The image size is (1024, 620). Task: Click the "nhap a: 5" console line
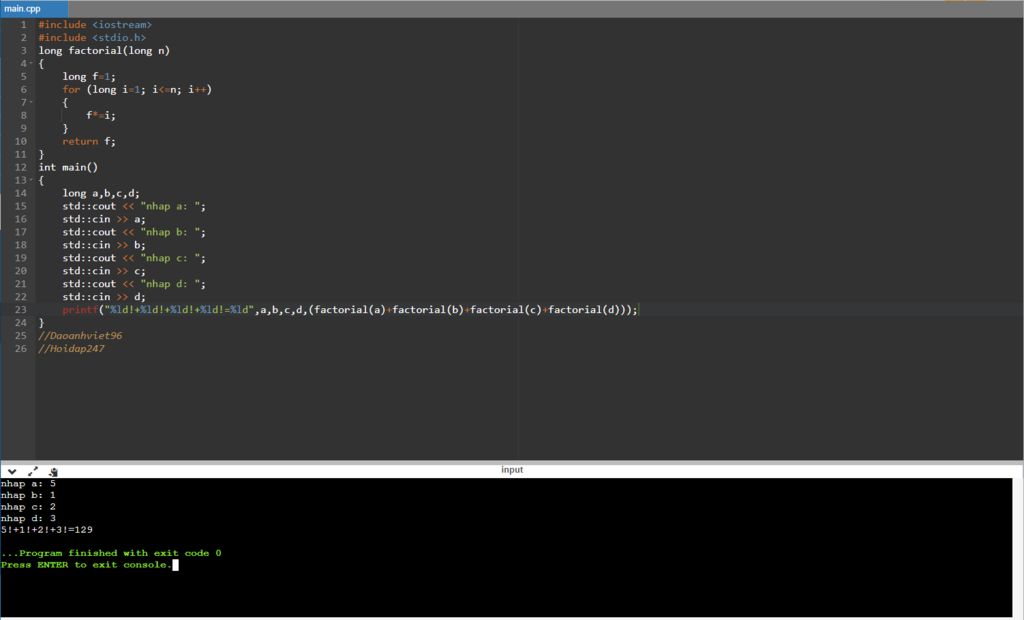[x=29, y=484]
